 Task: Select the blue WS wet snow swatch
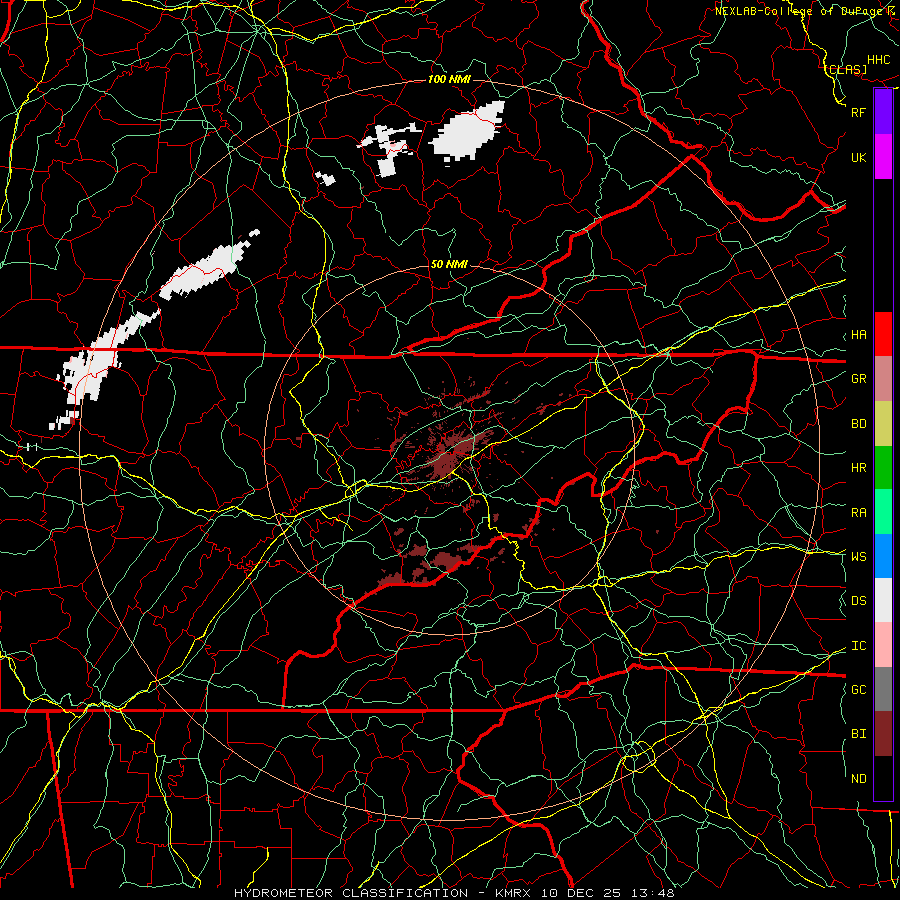coord(883,556)
